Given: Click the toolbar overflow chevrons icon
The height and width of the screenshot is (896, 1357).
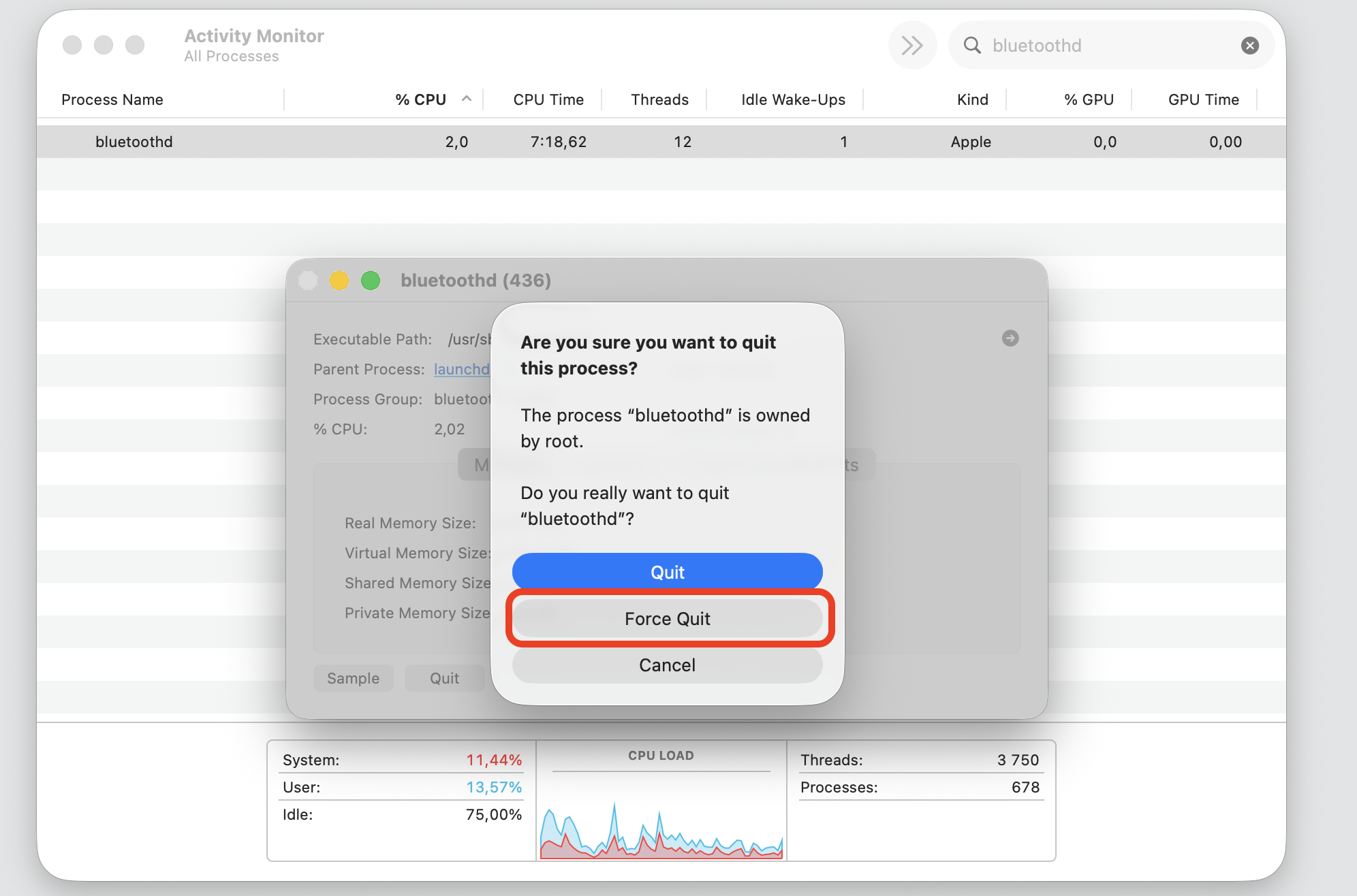Looking at the screenshot, I should pos(912,46).
